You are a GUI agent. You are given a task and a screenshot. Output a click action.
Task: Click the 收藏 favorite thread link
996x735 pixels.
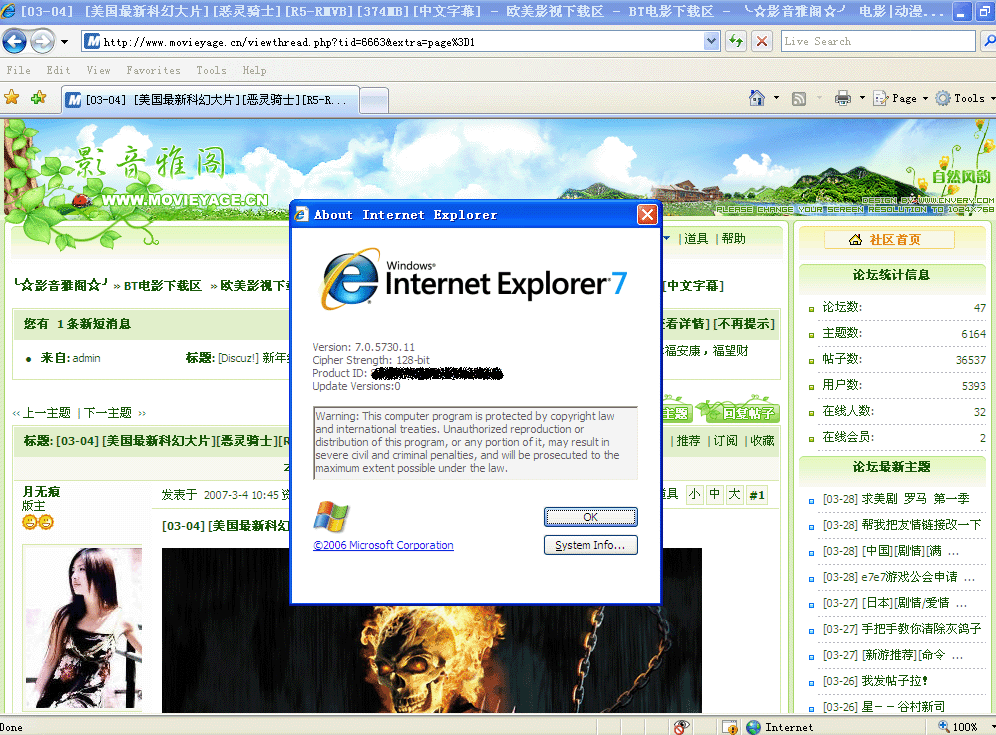point(762,440)
